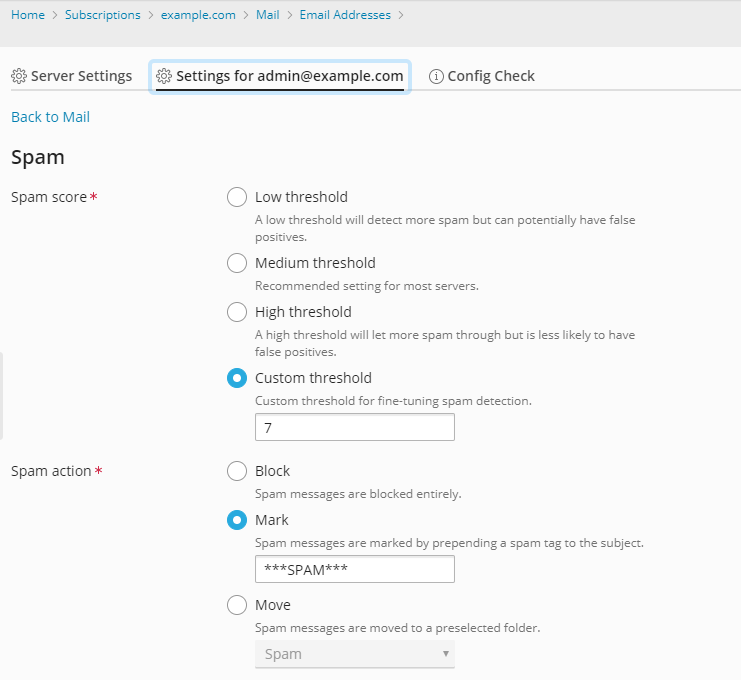Viewport: 741px width, 680px height.
Task: Click the Config Check info icon
Action: [436, 76]
